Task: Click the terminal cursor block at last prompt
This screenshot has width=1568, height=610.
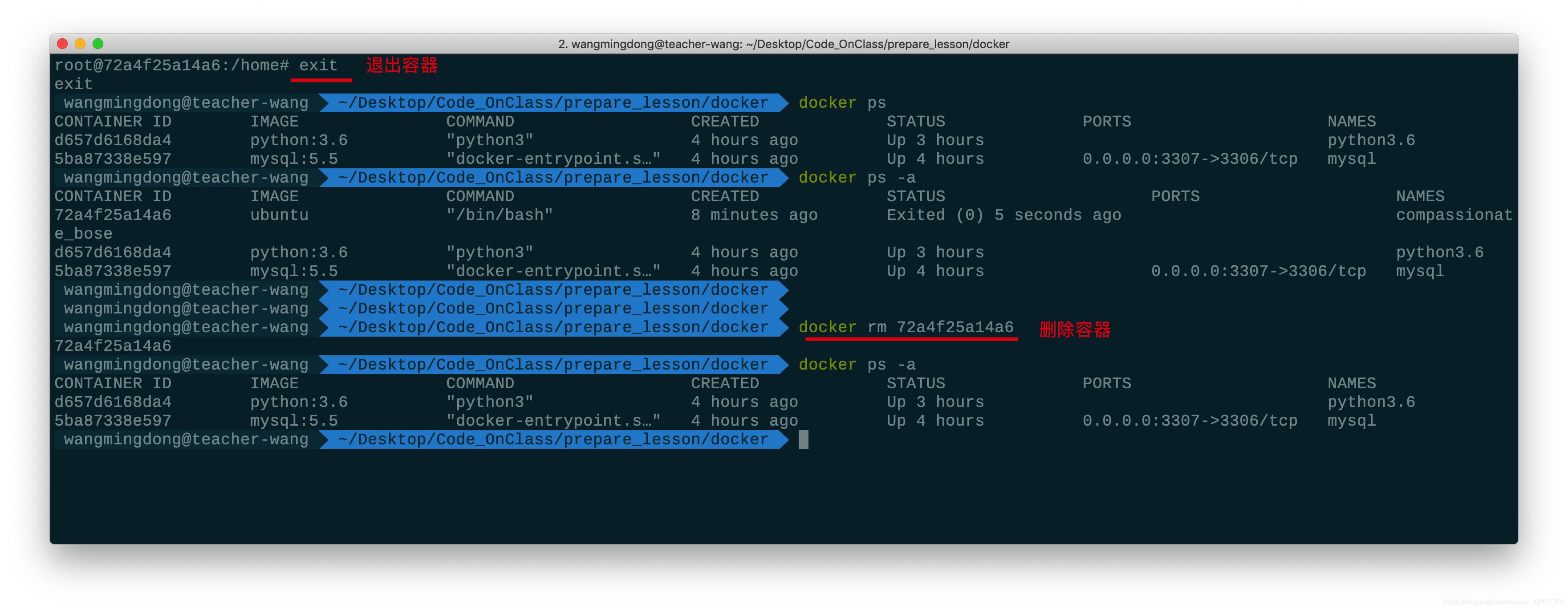Action: [804, 439]
